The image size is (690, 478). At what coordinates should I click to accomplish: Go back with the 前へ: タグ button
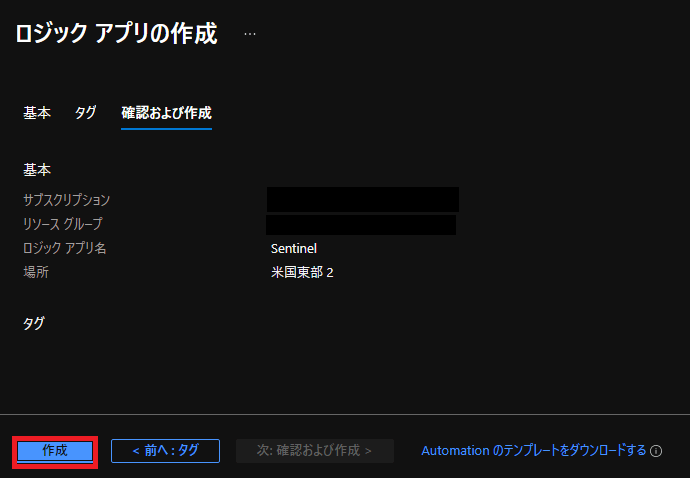coord(165,451)
